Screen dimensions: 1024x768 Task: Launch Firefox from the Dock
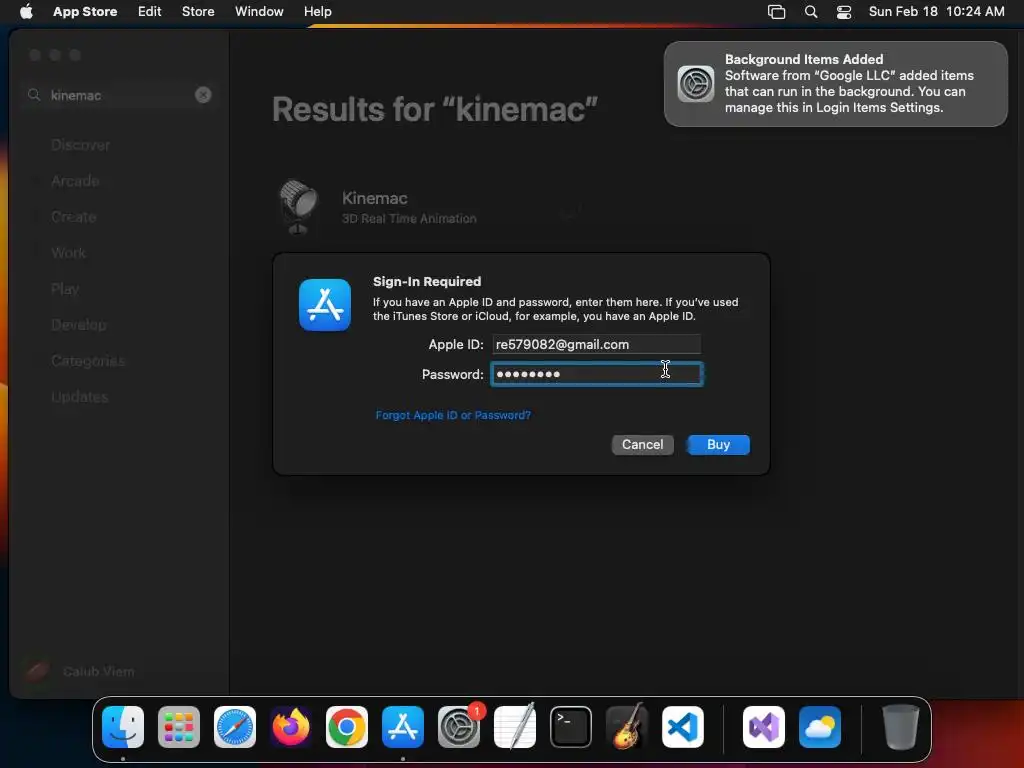291,727
